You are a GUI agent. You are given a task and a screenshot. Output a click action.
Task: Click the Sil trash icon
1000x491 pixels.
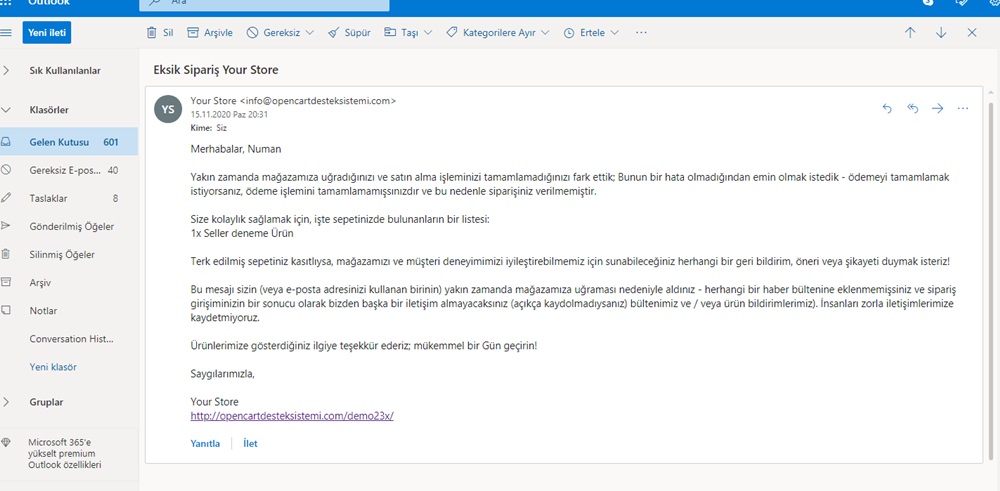pyautogui.click(x=151, y=33)
